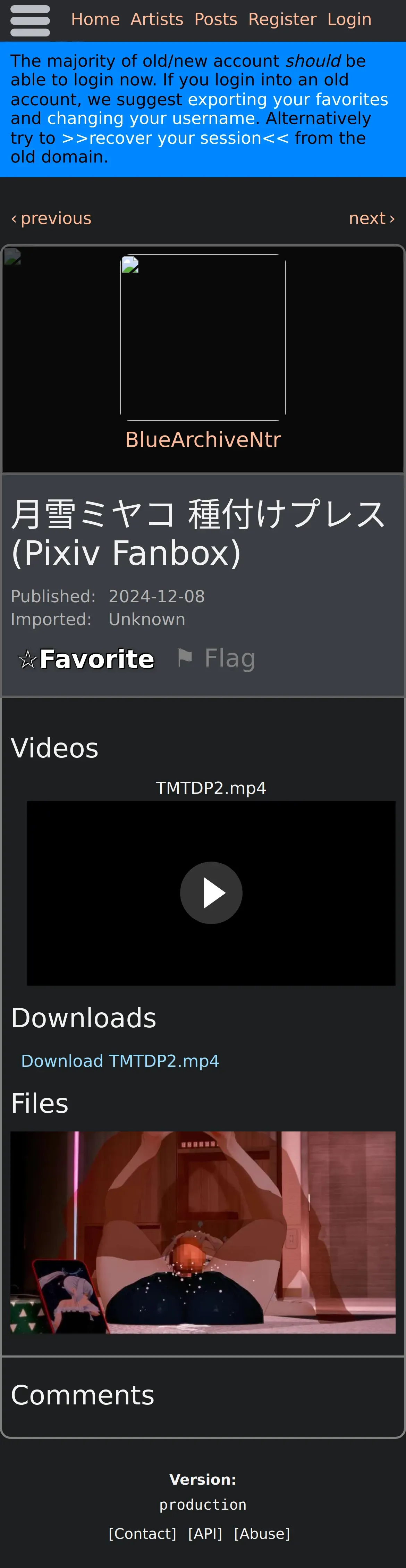This screenshot has height=1568, width=406.
Task: Open the Posts section
Action: (216, 19)
